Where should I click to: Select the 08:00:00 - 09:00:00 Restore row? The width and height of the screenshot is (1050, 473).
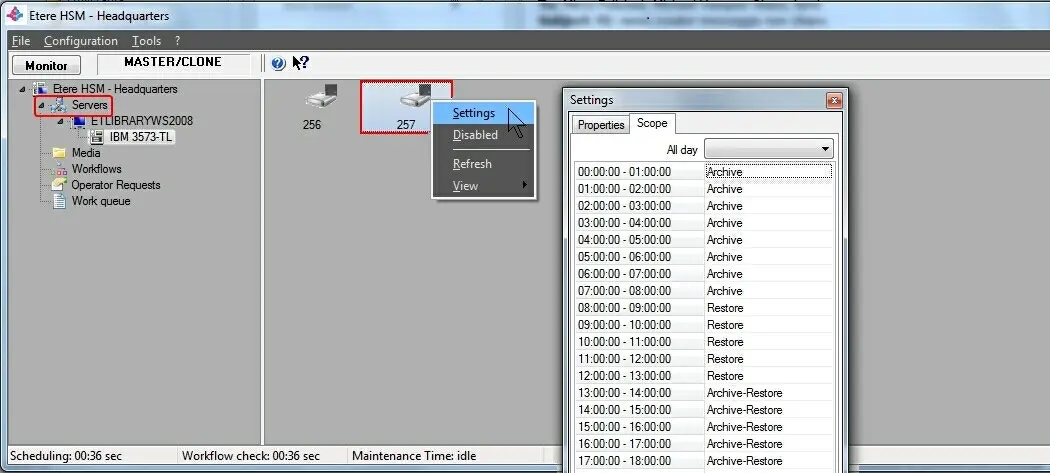[x=703, y=308]
